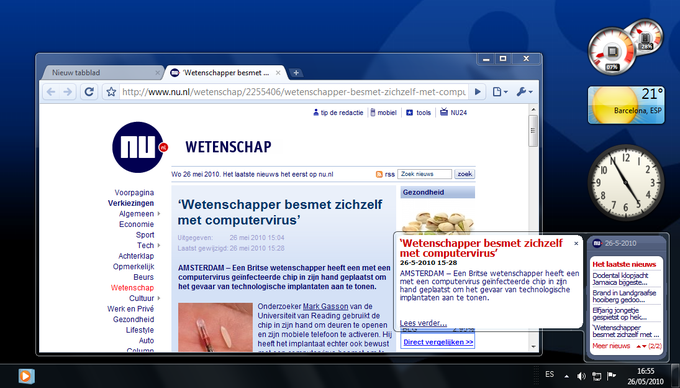680x388 pixels.
Task: Reload the page with the refresh icon
Action: (89, 92)
